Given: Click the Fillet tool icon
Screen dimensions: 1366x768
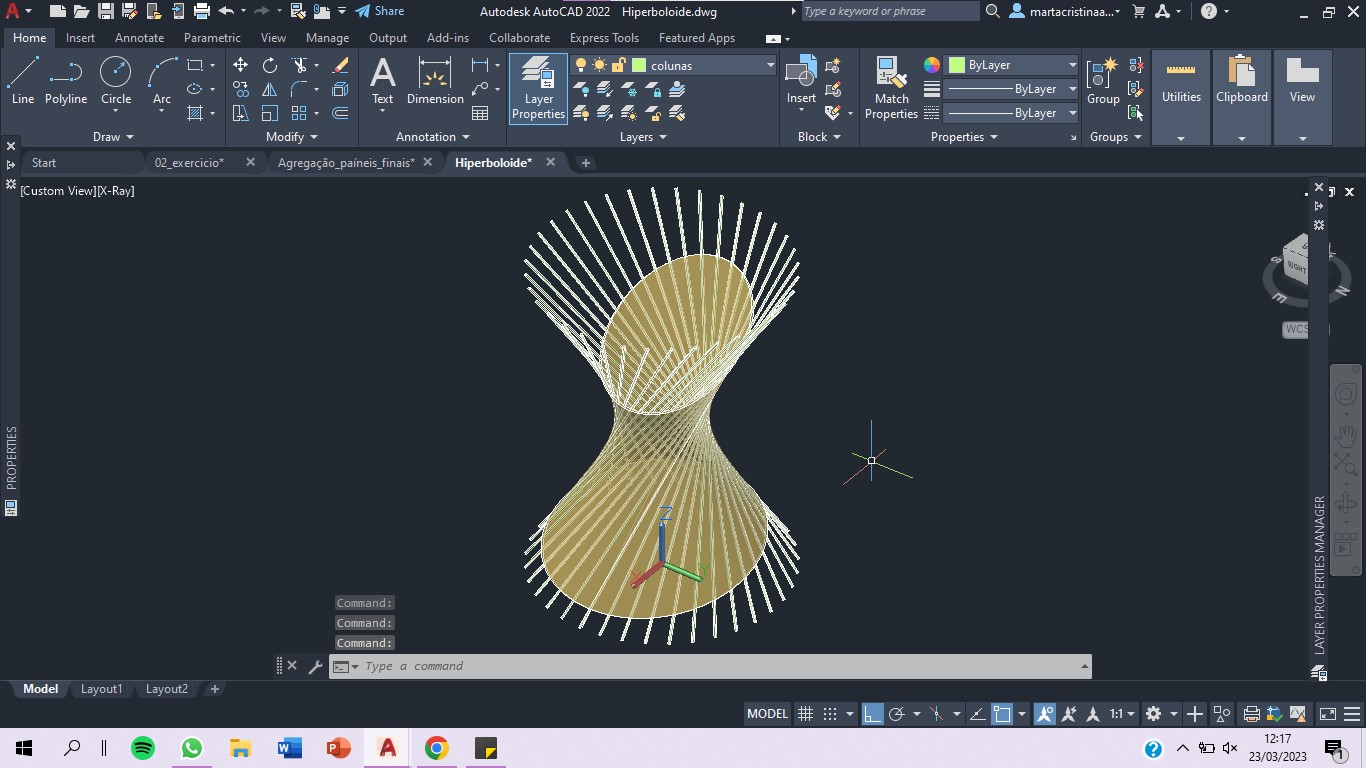Looking at the screenshot, I should tap(299, 89).
